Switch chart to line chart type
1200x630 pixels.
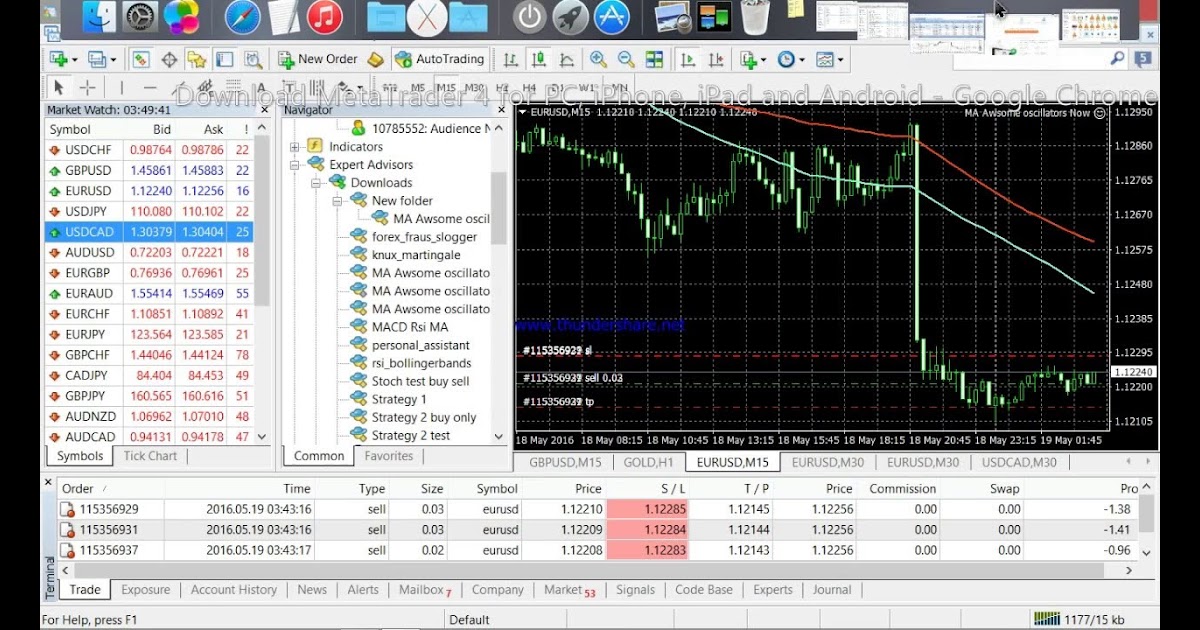point(567,59)
